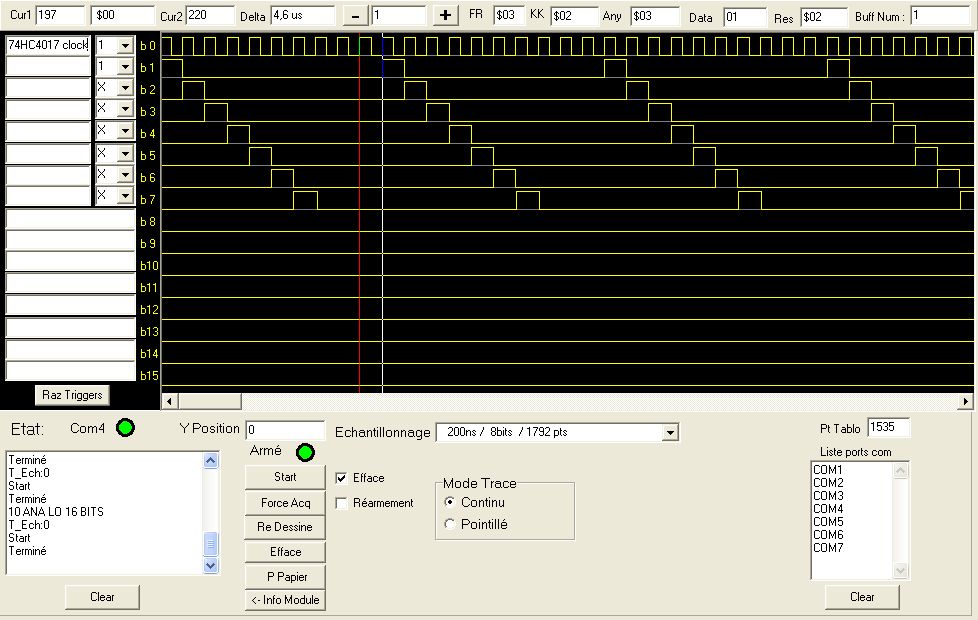Click the Efface button
The width and height of the screenshot is (978, 620).
click(285, 552)
